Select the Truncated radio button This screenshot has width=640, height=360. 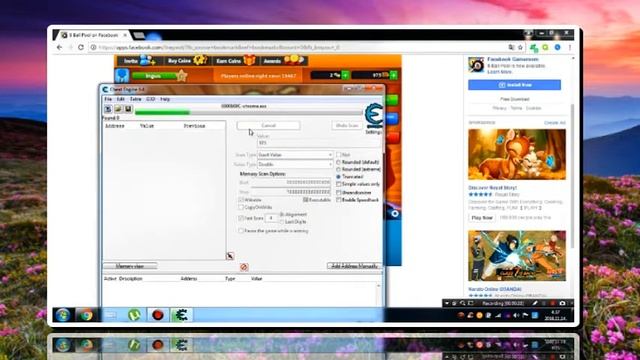[338, 177]
